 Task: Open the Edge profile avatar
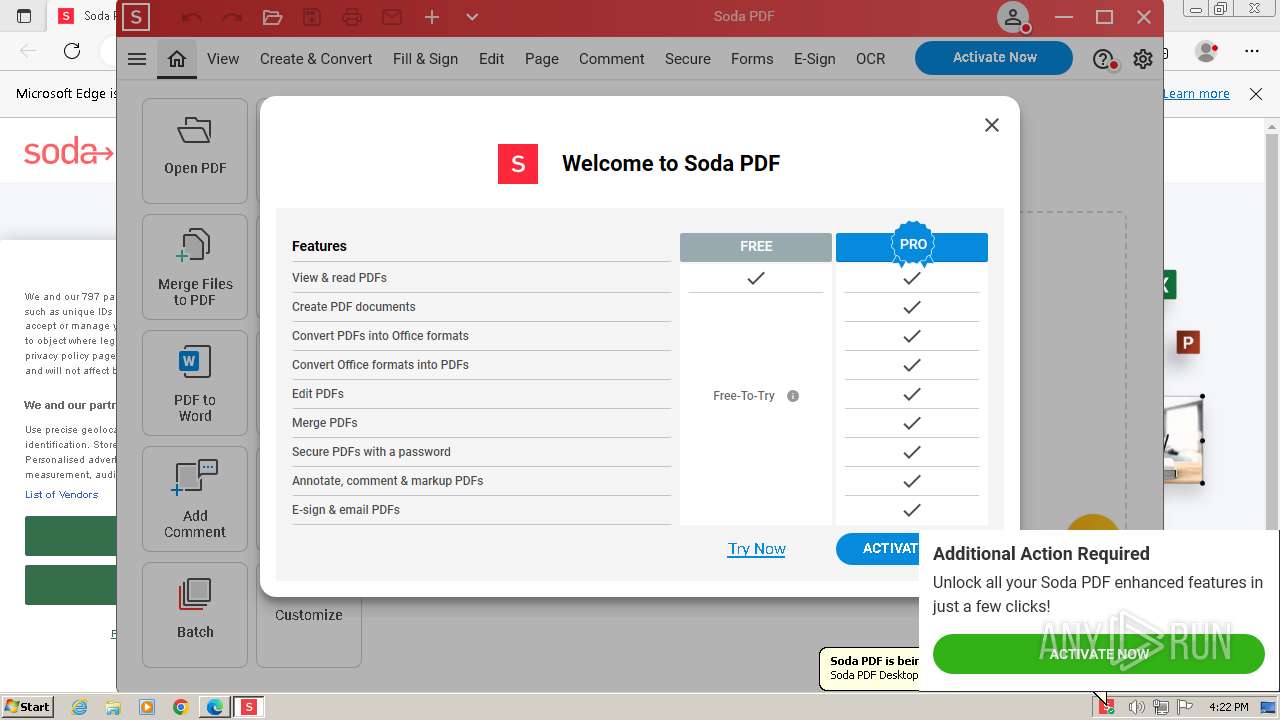click(1207, 51)
